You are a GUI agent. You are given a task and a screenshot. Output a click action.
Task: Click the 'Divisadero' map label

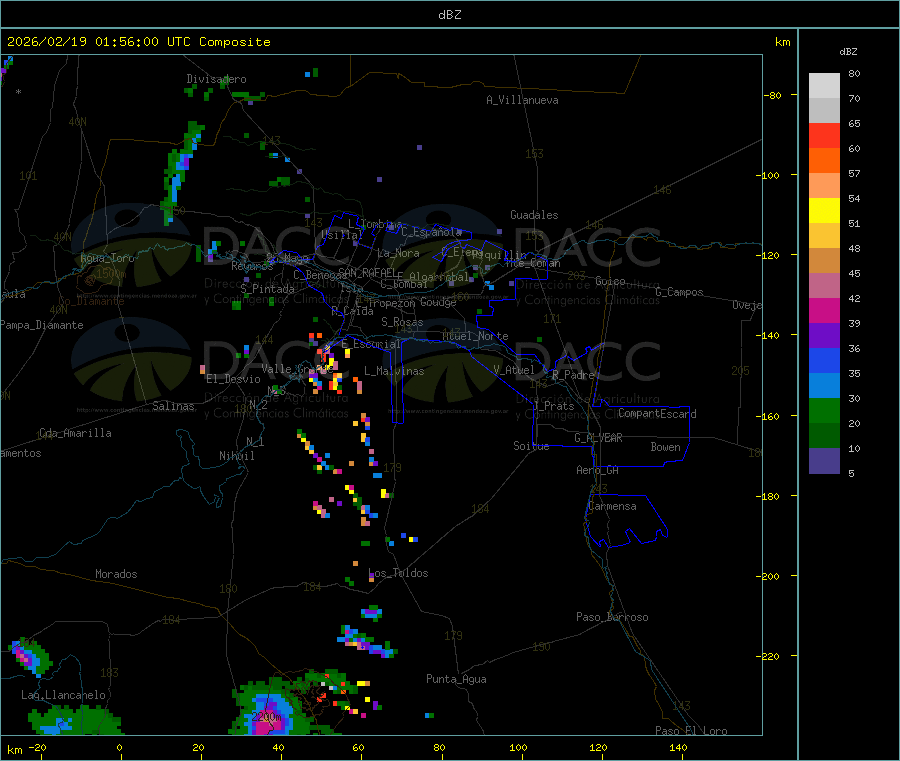tap(216, 79)
